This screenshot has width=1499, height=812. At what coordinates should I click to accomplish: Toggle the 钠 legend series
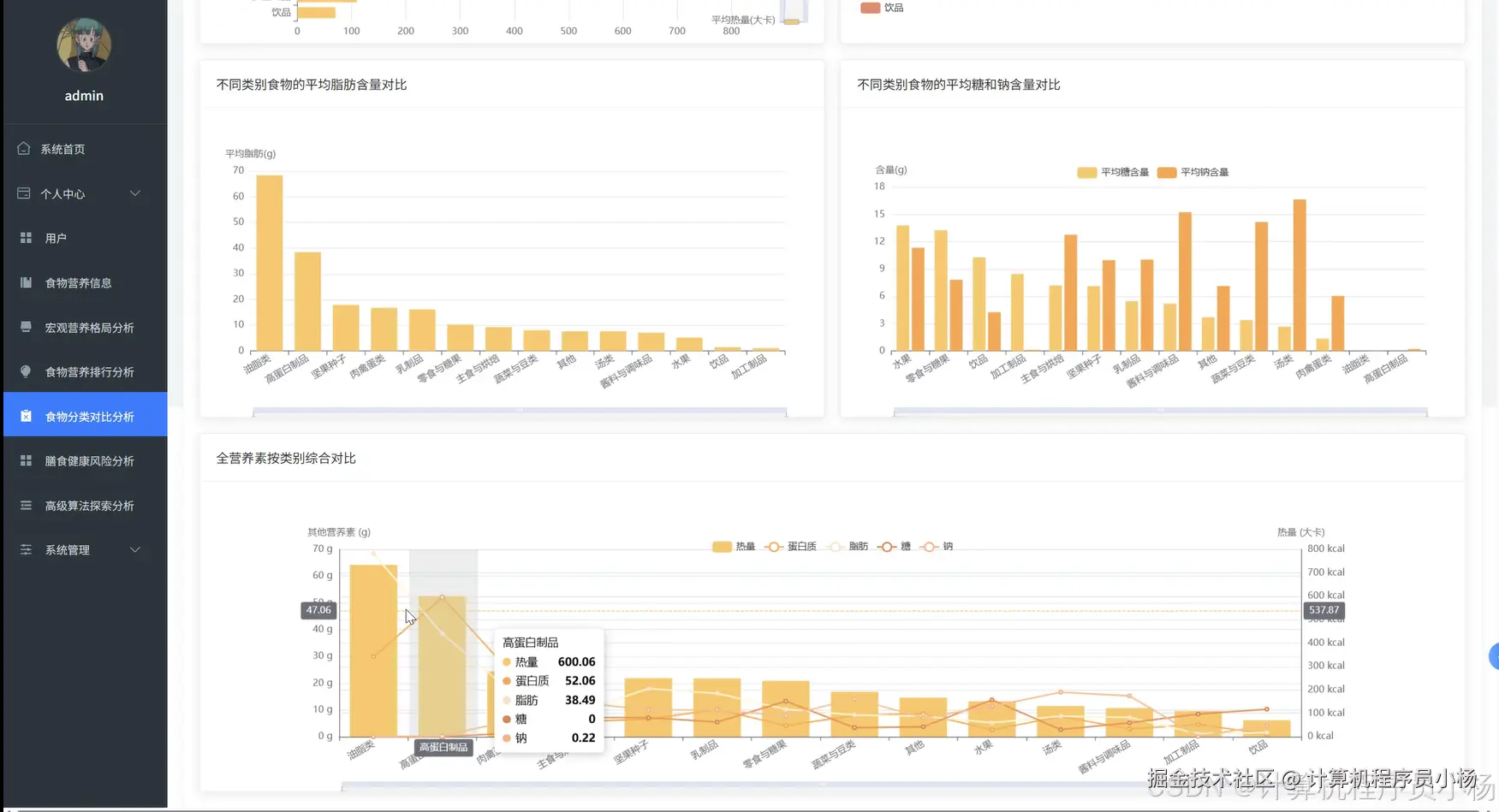coord(937,546)
